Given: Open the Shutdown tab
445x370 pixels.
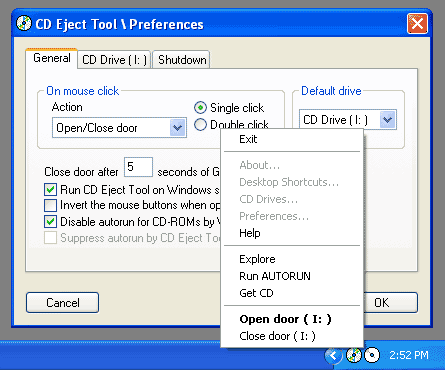Looking at the screenshot, I should click(182, 60).
